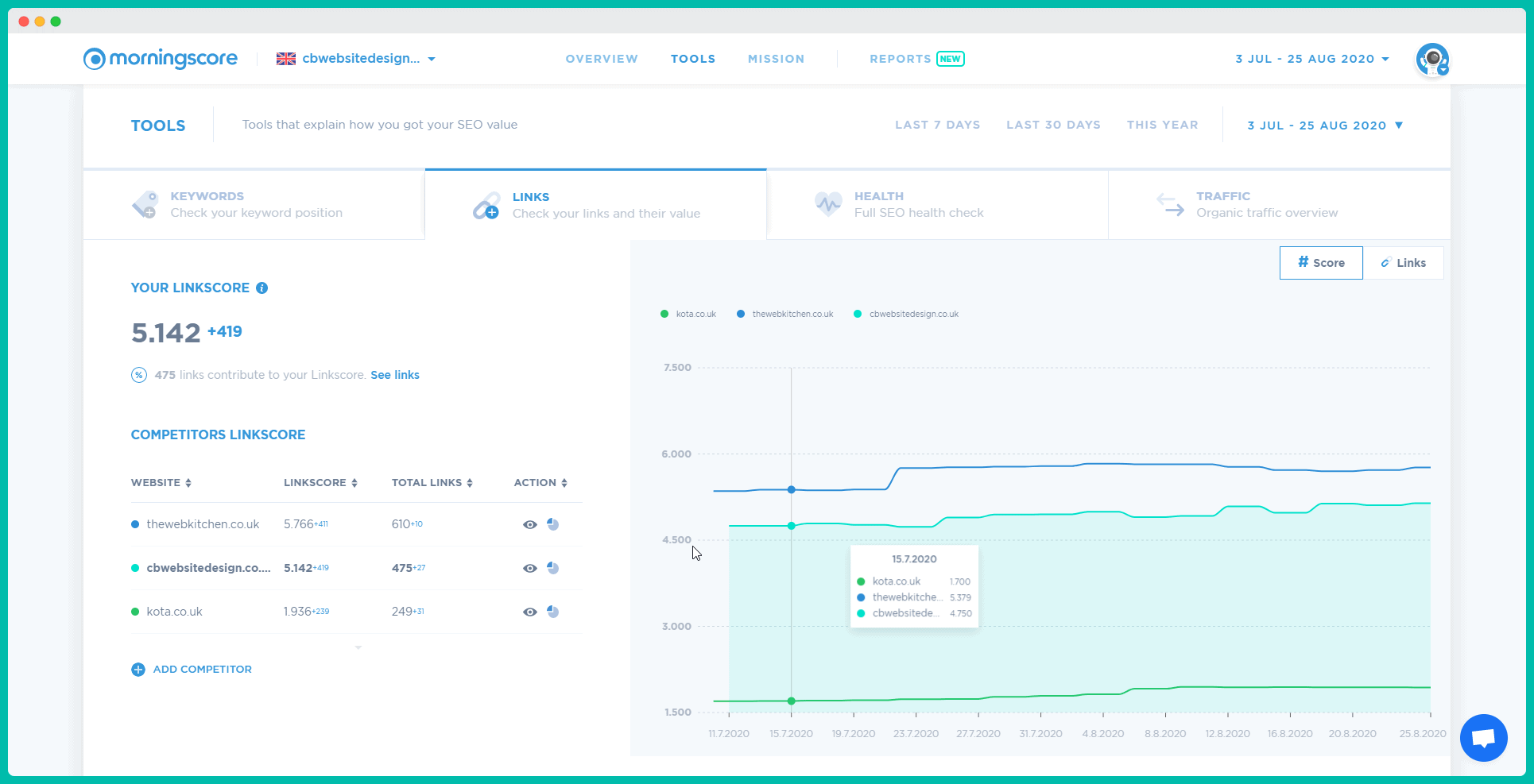
Task: Open the chat support bubble
Action: [x=1483, y=738]
